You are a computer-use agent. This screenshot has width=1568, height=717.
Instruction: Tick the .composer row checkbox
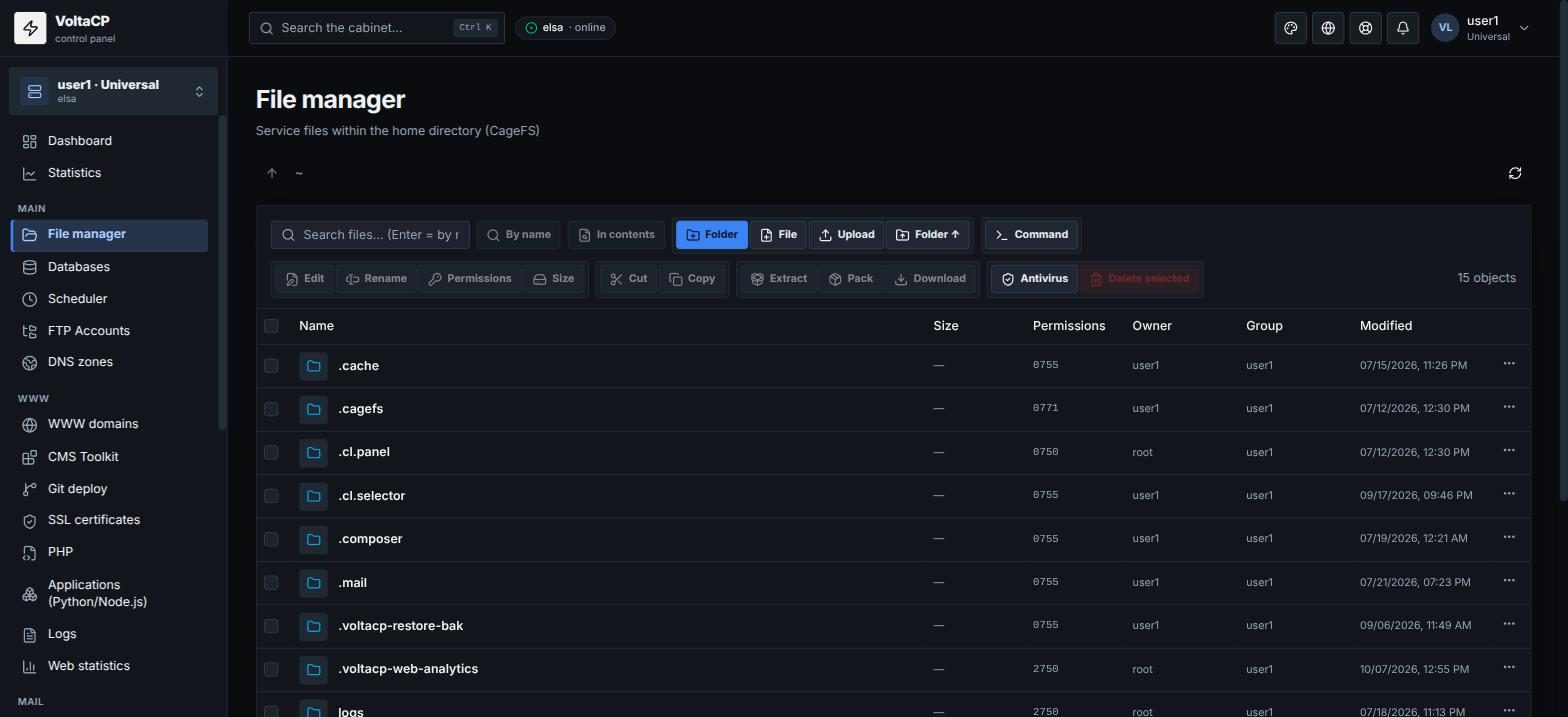pos(271,539)
